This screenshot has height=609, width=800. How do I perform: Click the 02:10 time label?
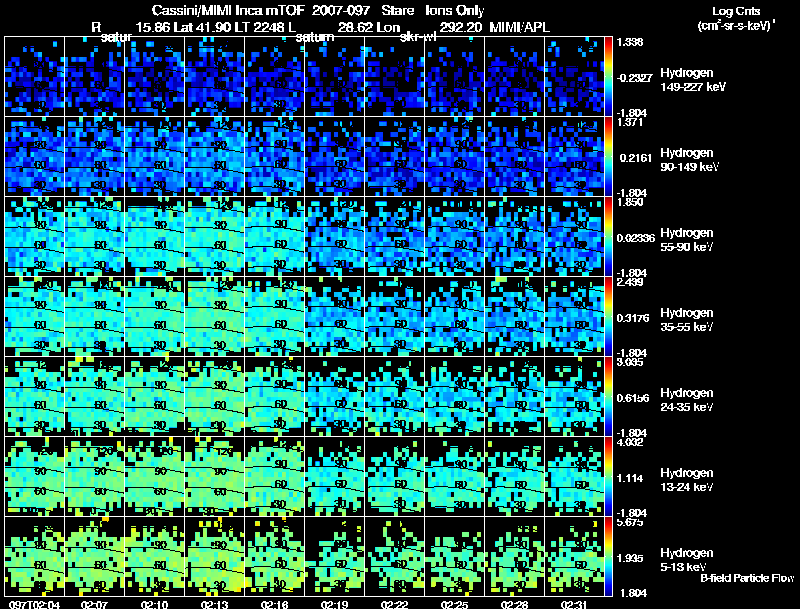tap(154, 605)
